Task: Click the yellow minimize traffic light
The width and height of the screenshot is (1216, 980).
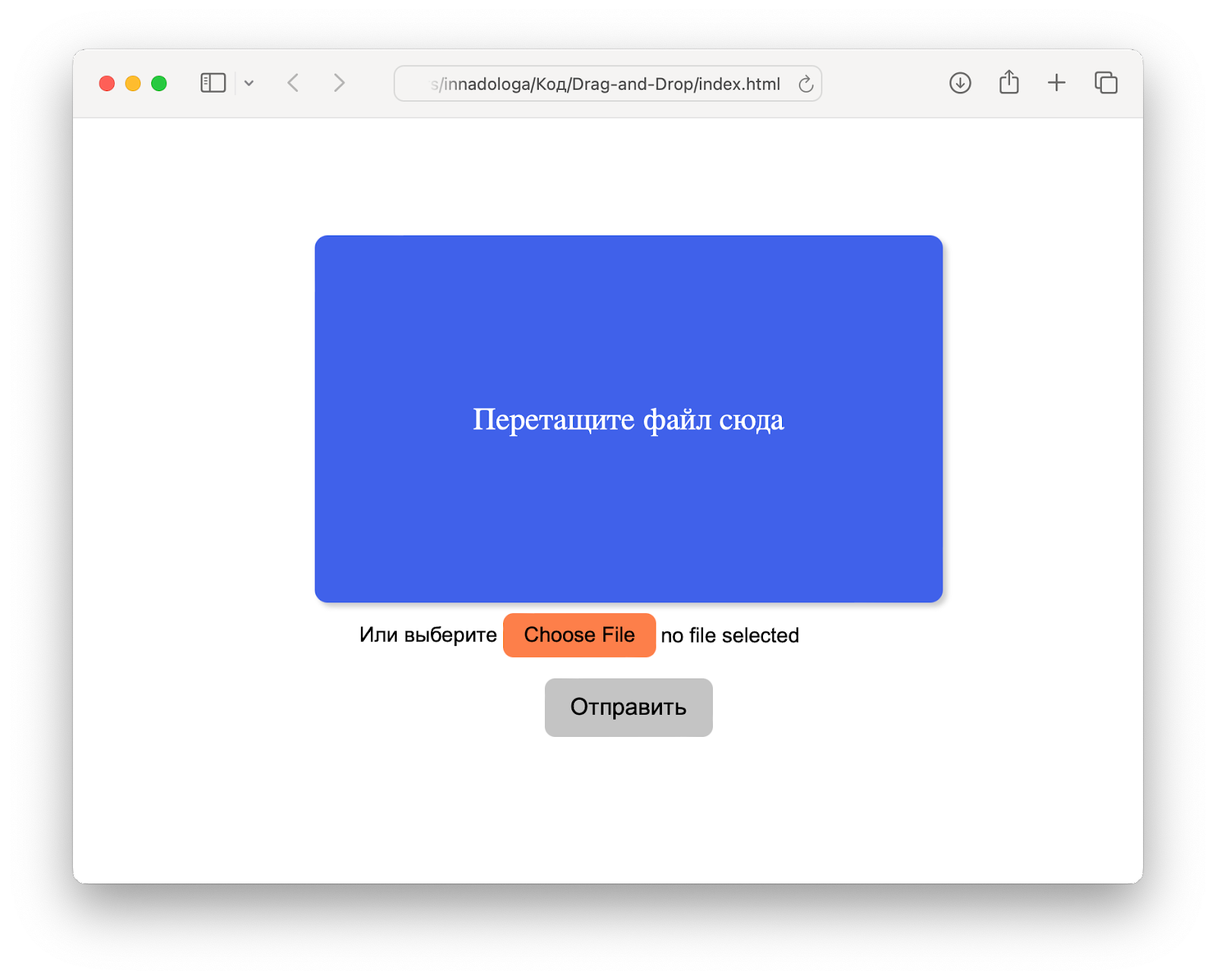Action: click(132, 84)
